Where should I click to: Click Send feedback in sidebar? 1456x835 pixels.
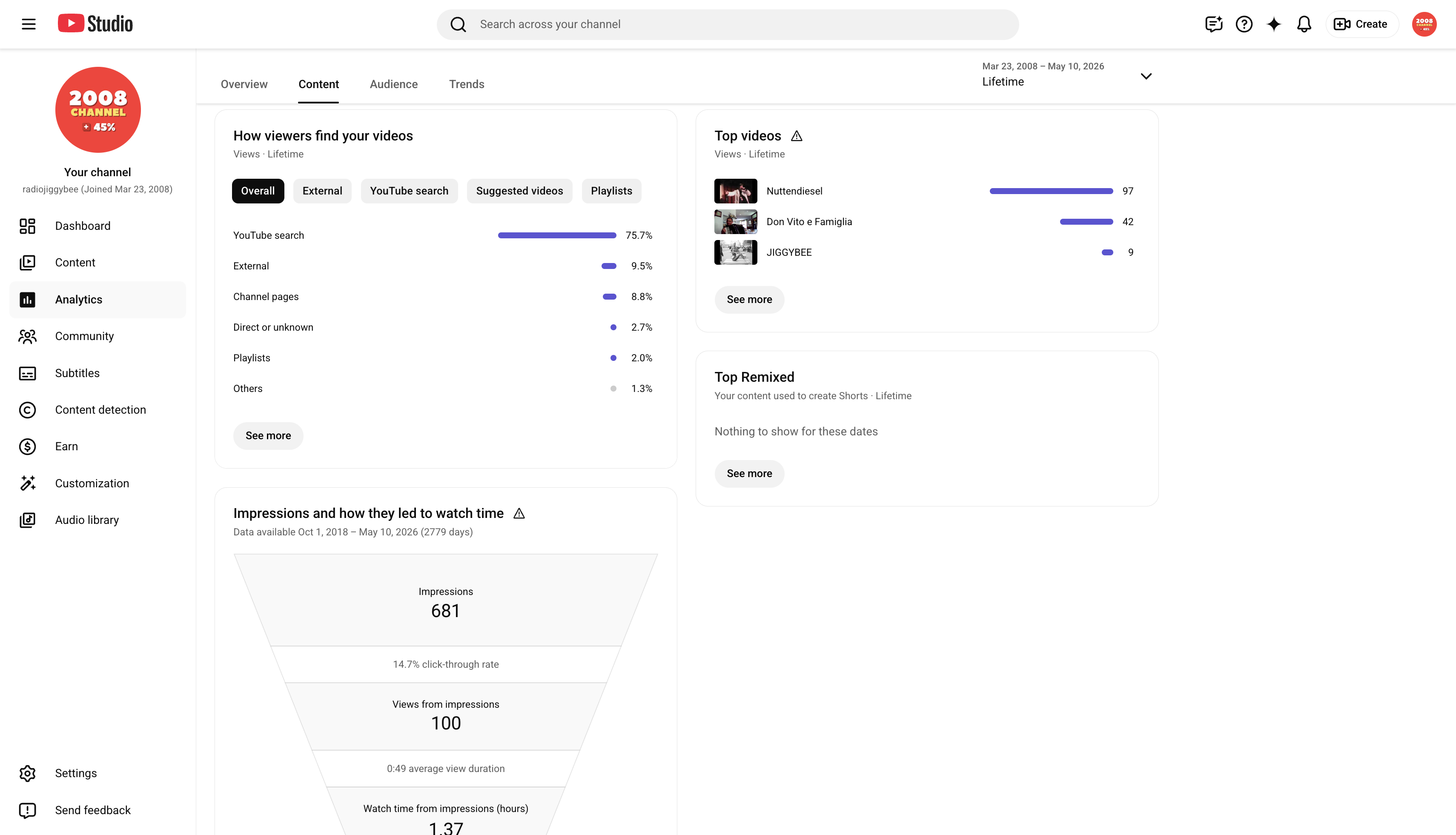click(97, 810)
